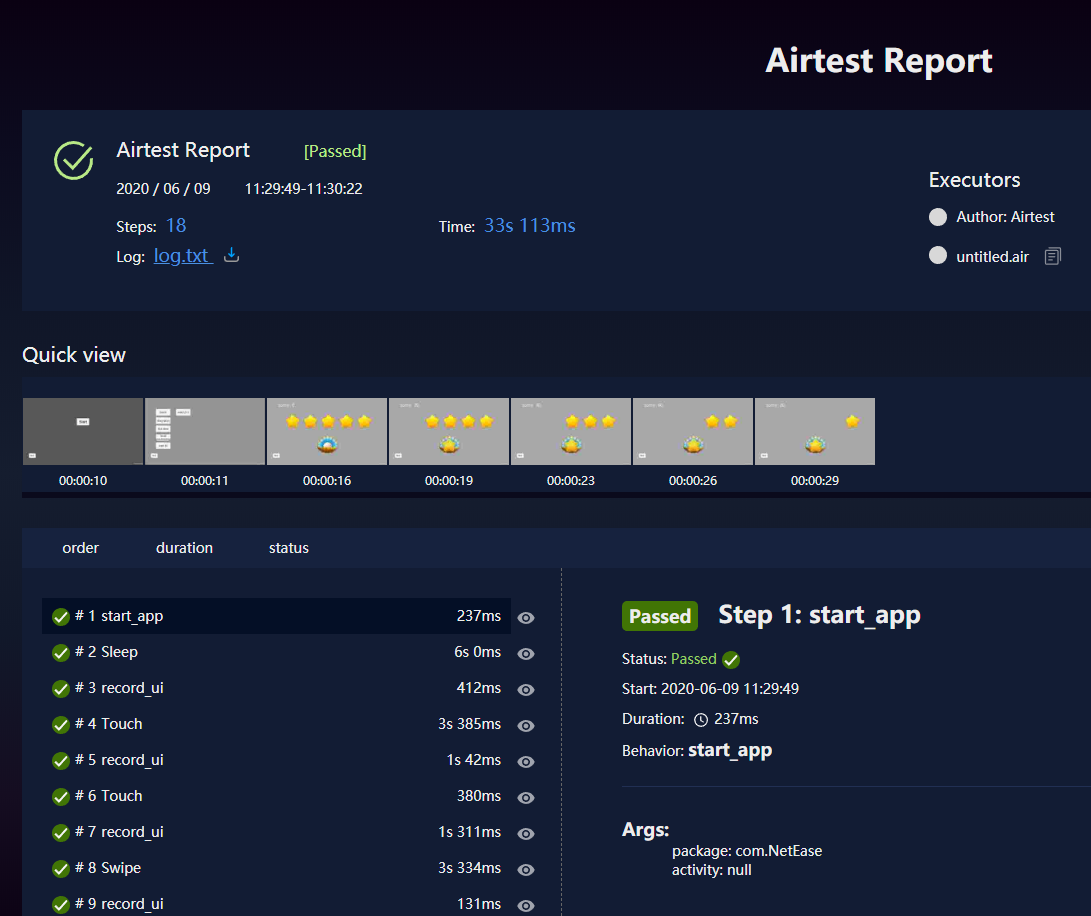Click the first quick view thumbnail at 00:00:10
1091x916 pixels.
pyautogui.click(x=83, y=432)
